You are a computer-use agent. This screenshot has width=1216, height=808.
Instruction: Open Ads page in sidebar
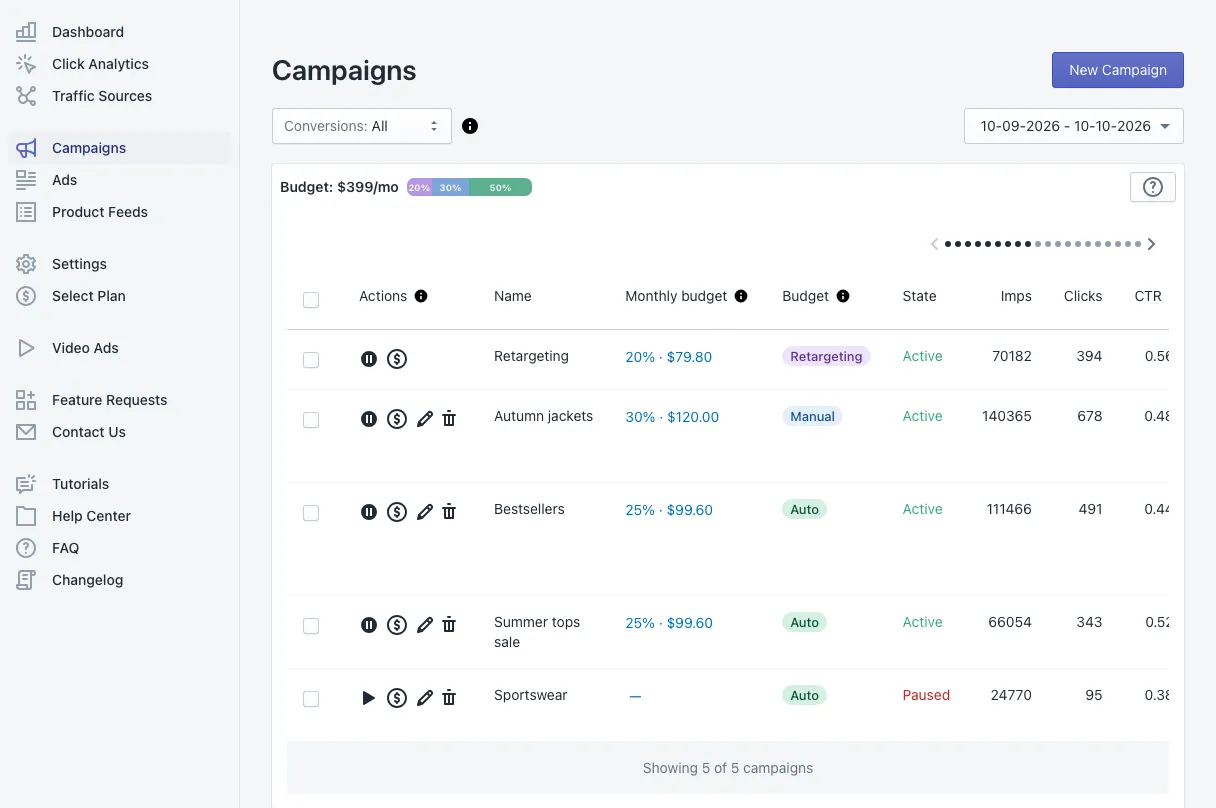(x=119, y=180)
